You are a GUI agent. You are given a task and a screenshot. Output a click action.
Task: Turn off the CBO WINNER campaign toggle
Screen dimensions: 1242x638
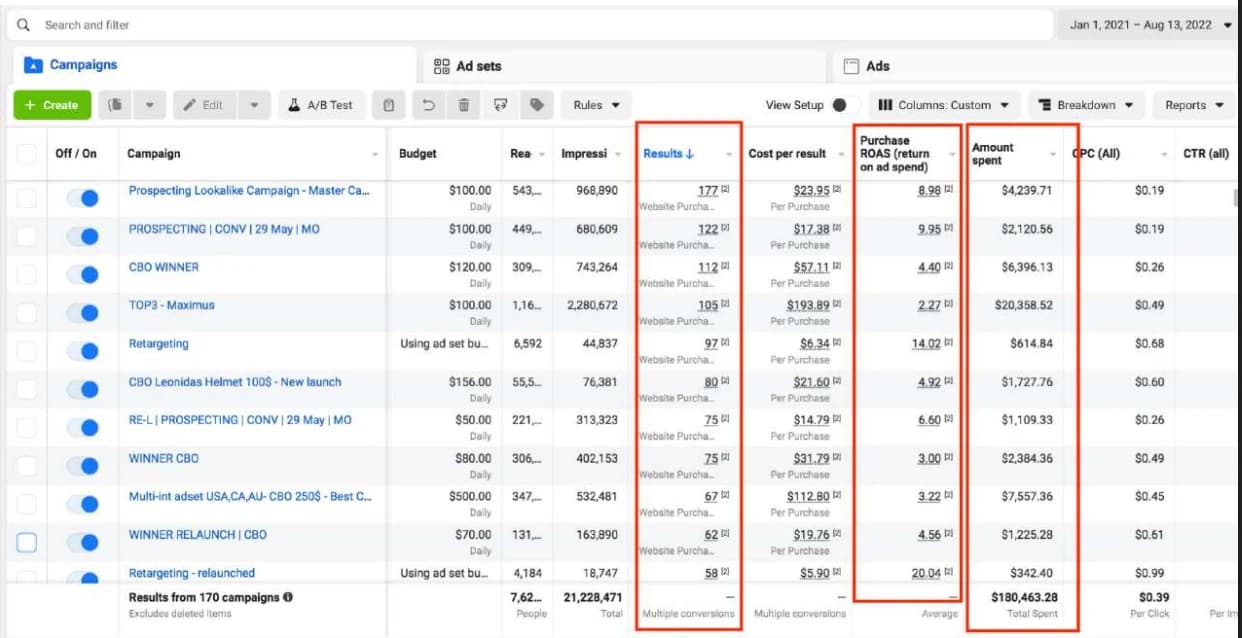(x=82, y=275)
